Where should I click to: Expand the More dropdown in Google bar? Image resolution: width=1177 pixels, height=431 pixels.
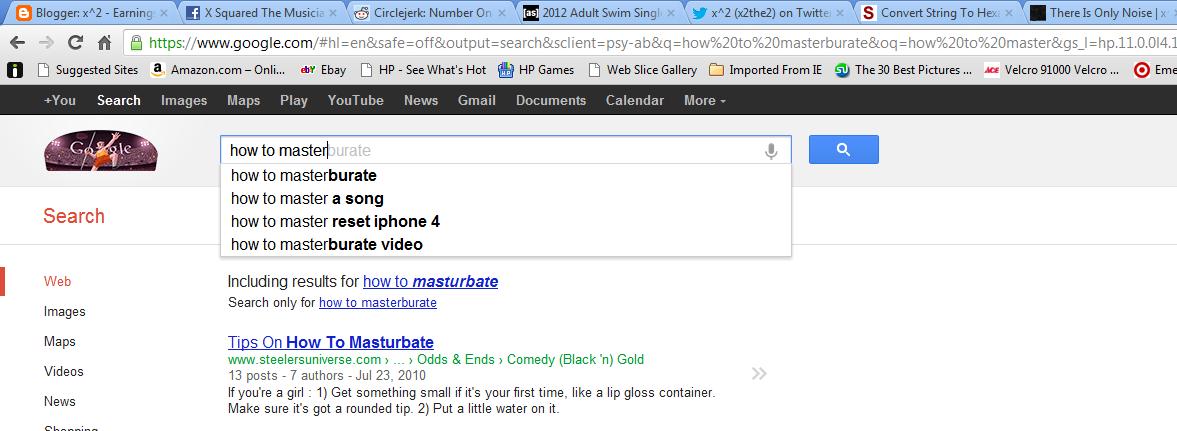pyautogui.click(x=704, y=100)
